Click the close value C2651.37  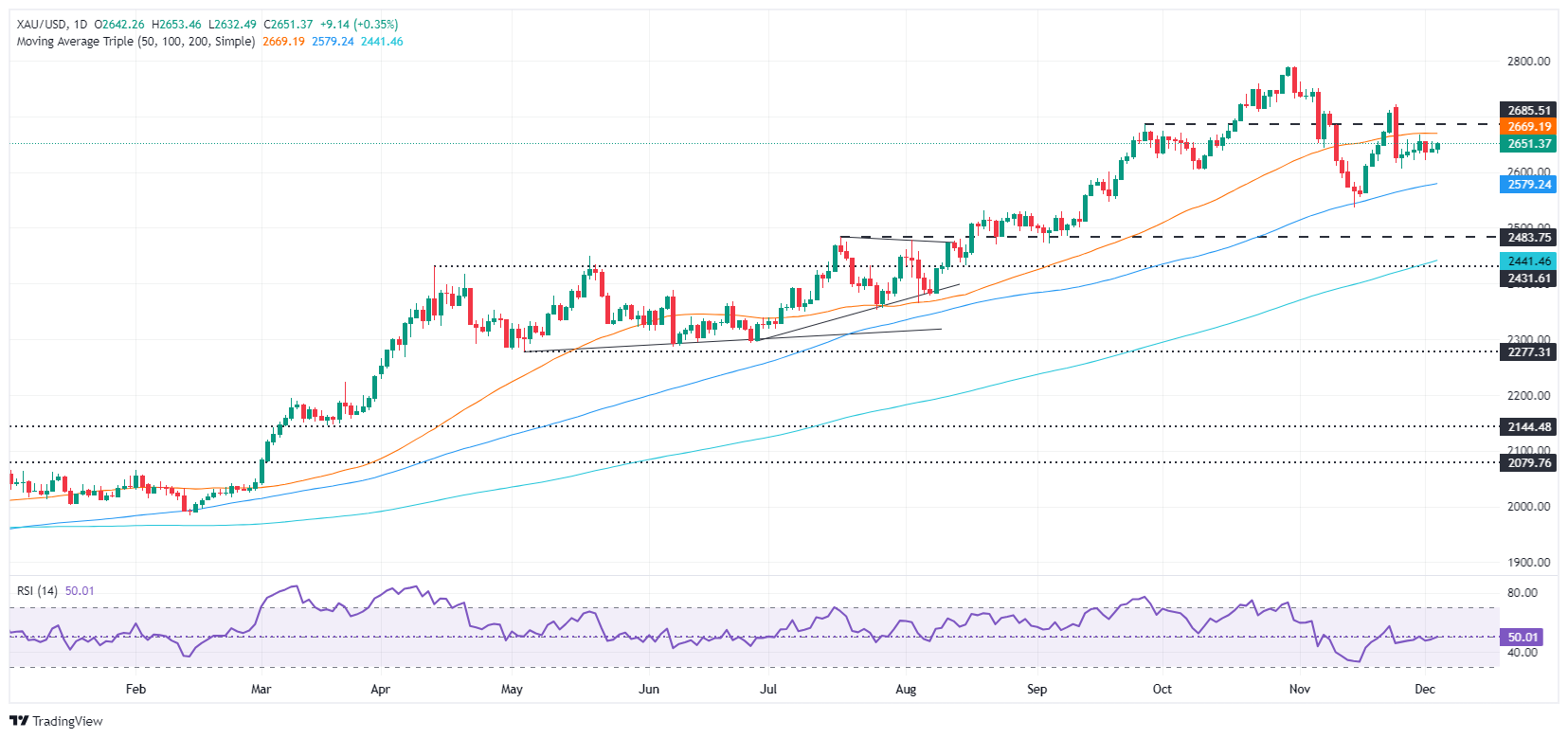pyautogui.click(x=288, y=25)
